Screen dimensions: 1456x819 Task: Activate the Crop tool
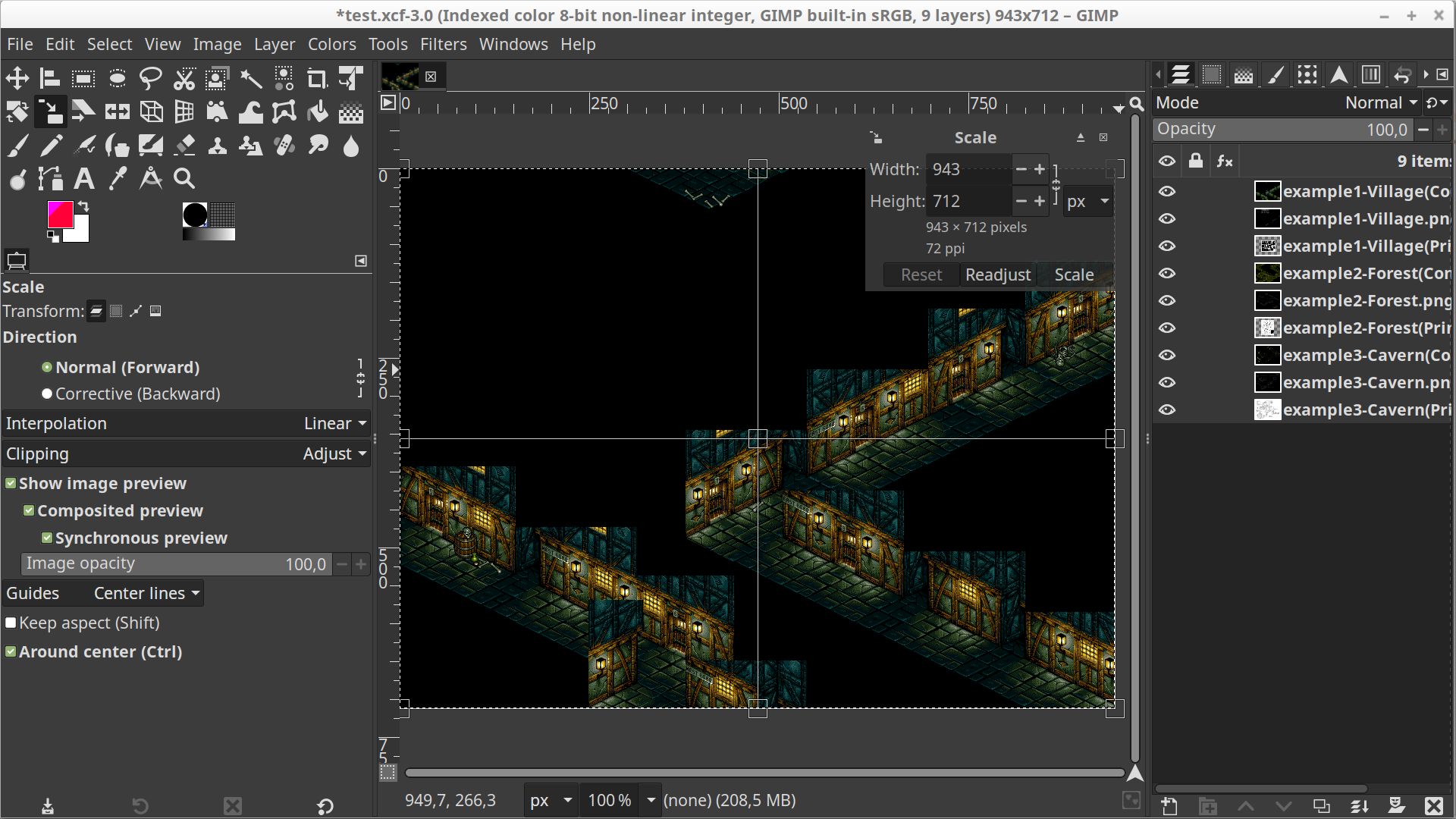(x=317, y=77)
